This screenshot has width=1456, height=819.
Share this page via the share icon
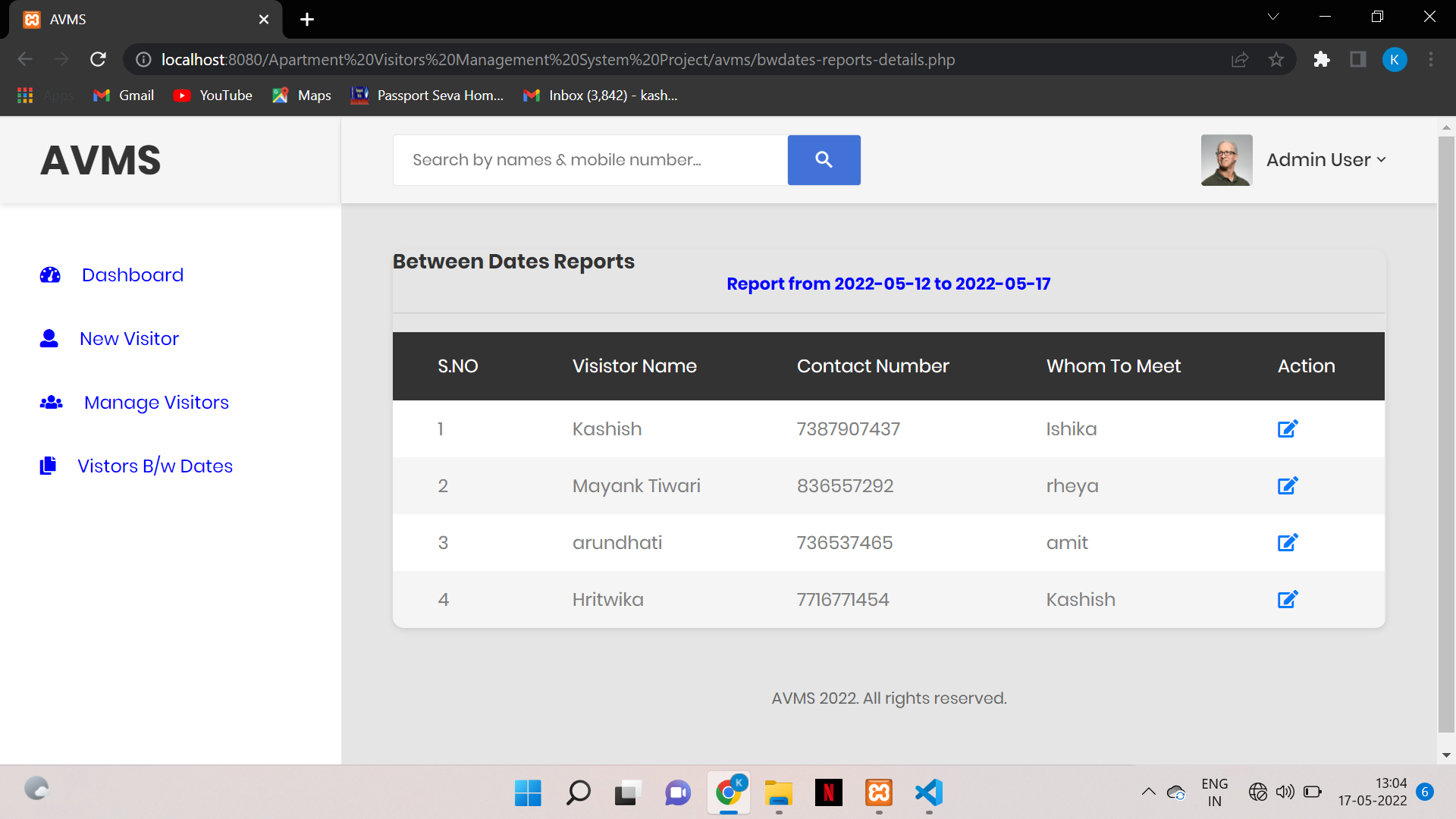[x=1240, y=59]
